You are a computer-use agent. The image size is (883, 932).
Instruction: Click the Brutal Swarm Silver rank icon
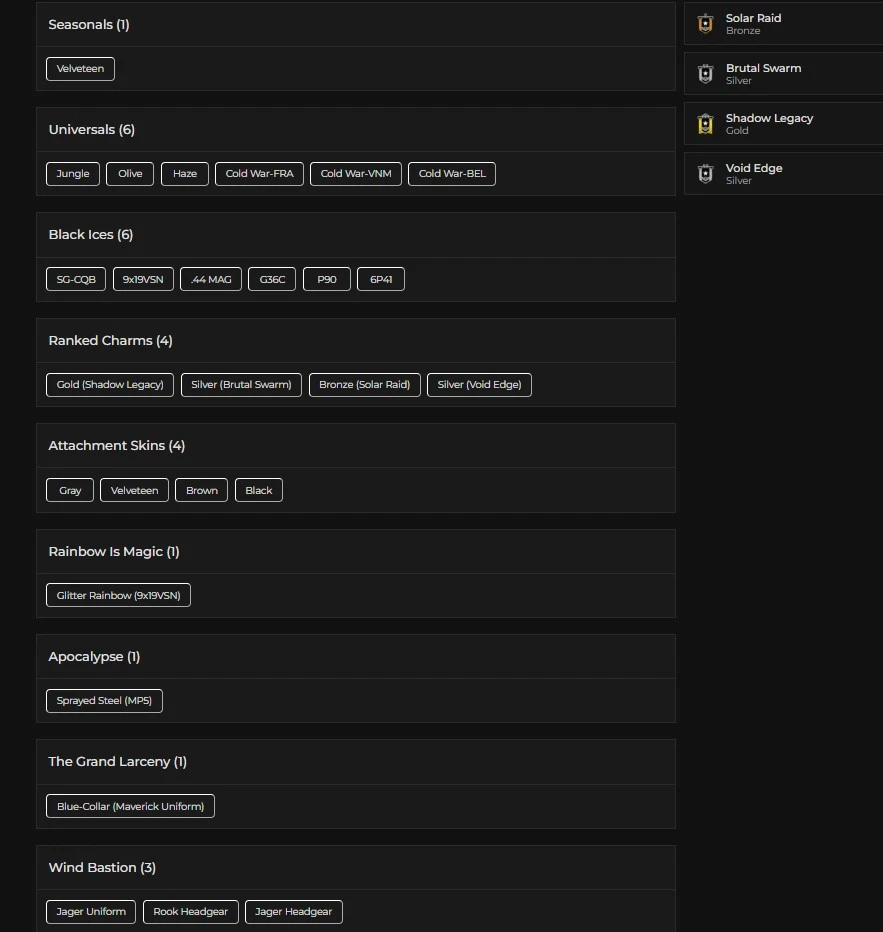[x=705, y=74]
